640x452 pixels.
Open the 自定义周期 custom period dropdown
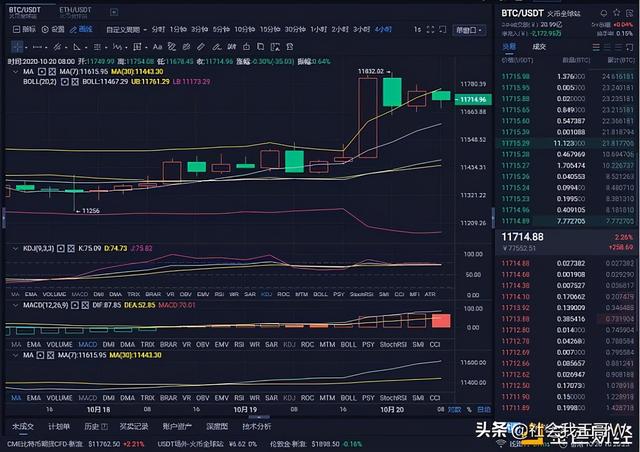click(x=126, y=29)
